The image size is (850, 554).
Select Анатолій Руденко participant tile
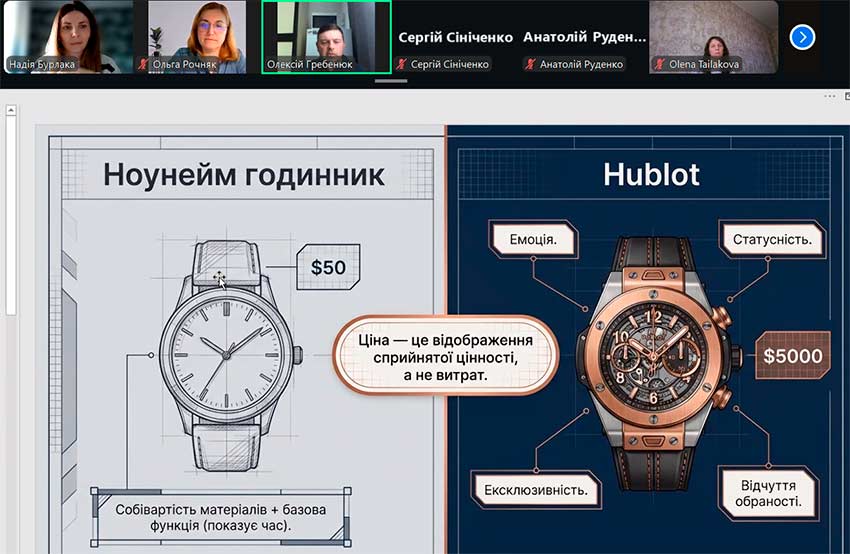tap(584, 37)
